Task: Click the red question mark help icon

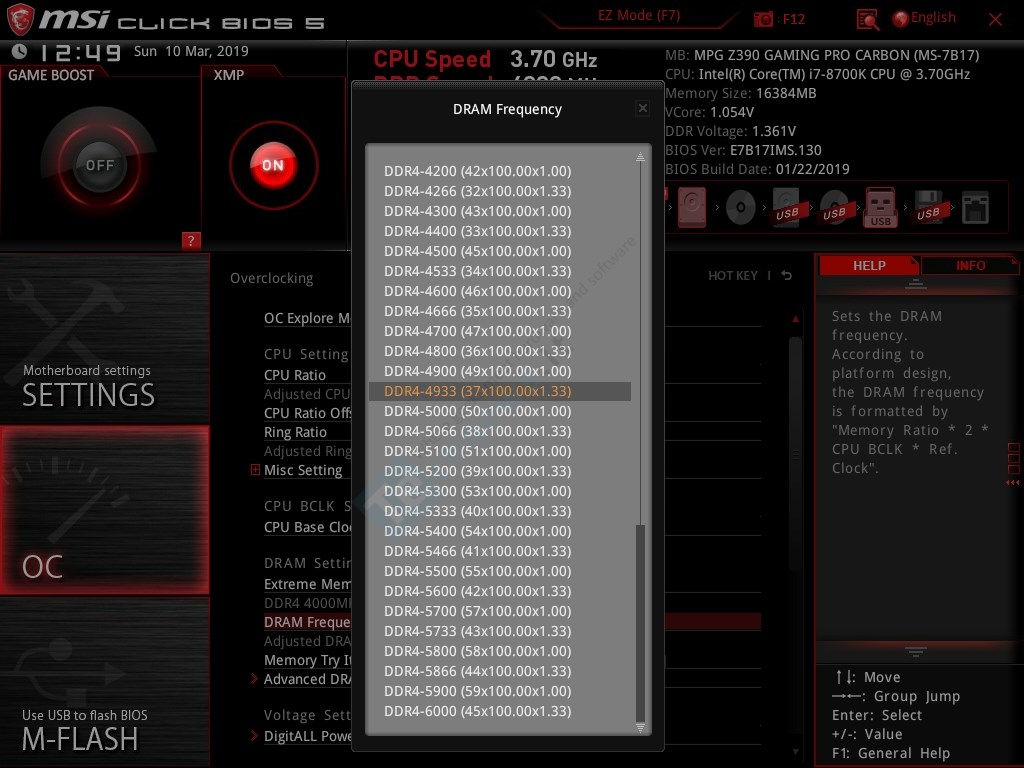Action: pyautogui.click(x=191, y=240)
